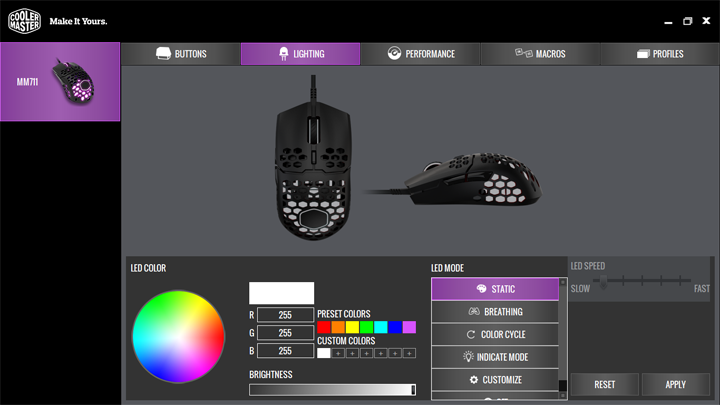Click the brightness slider bar

(332, 390)
